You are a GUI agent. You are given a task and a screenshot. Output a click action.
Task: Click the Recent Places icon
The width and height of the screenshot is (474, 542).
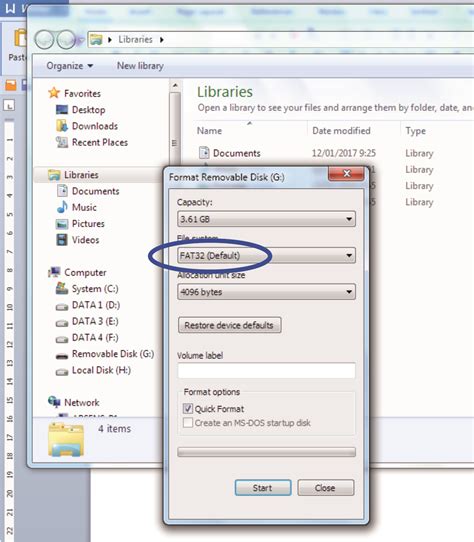point(62,142)
